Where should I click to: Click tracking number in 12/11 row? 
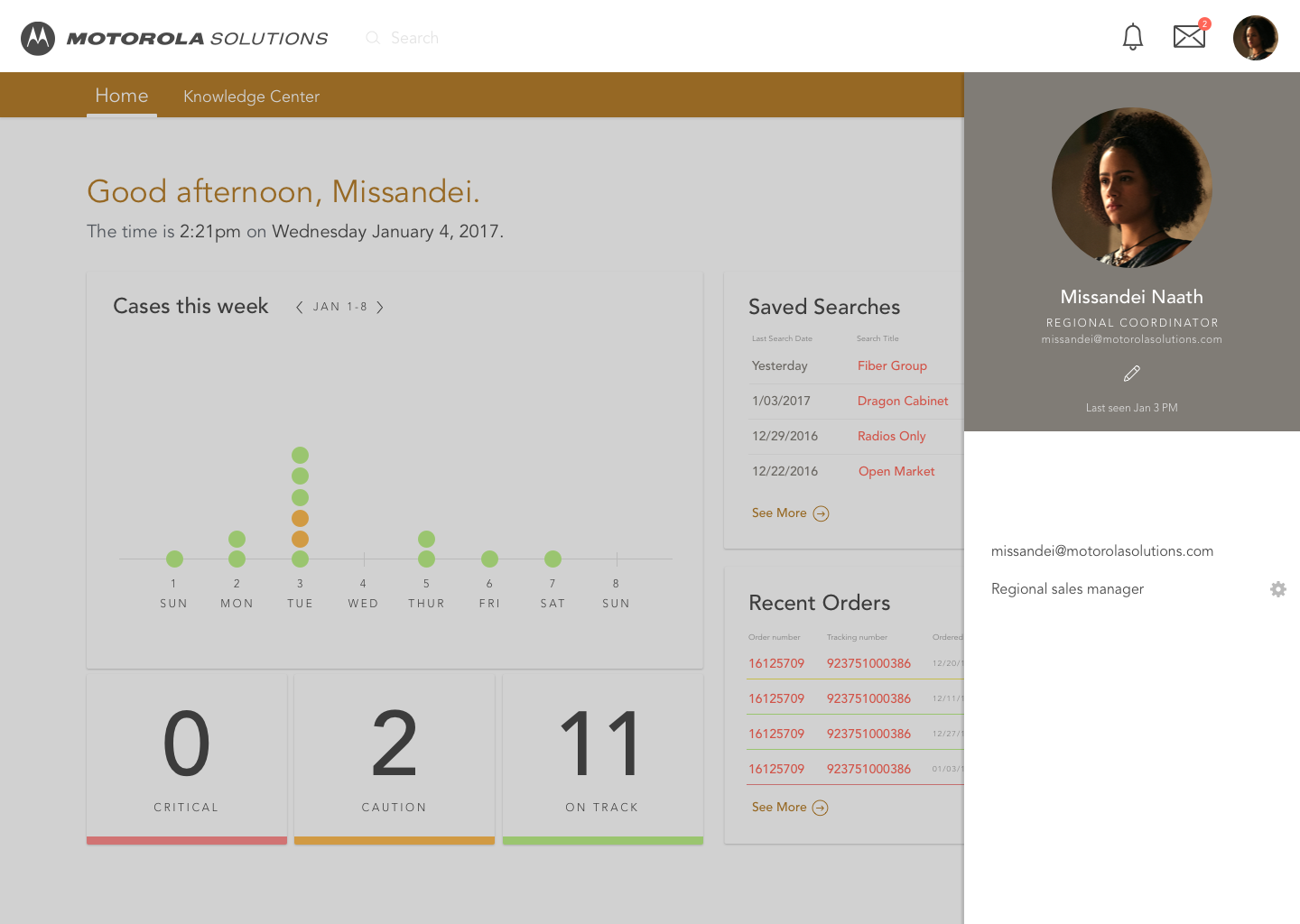click(x=868, y=698)
